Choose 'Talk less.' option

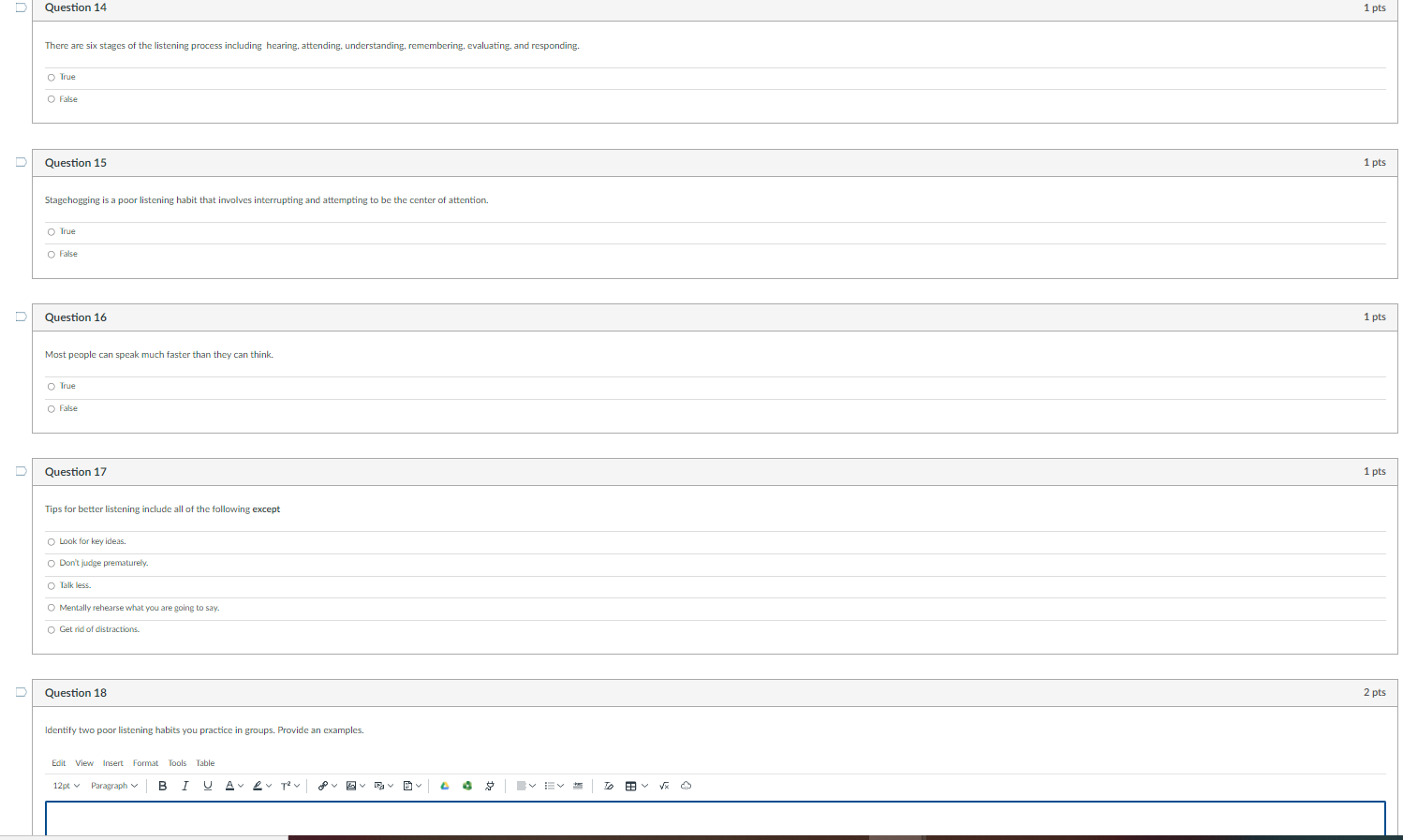[52, 586]
